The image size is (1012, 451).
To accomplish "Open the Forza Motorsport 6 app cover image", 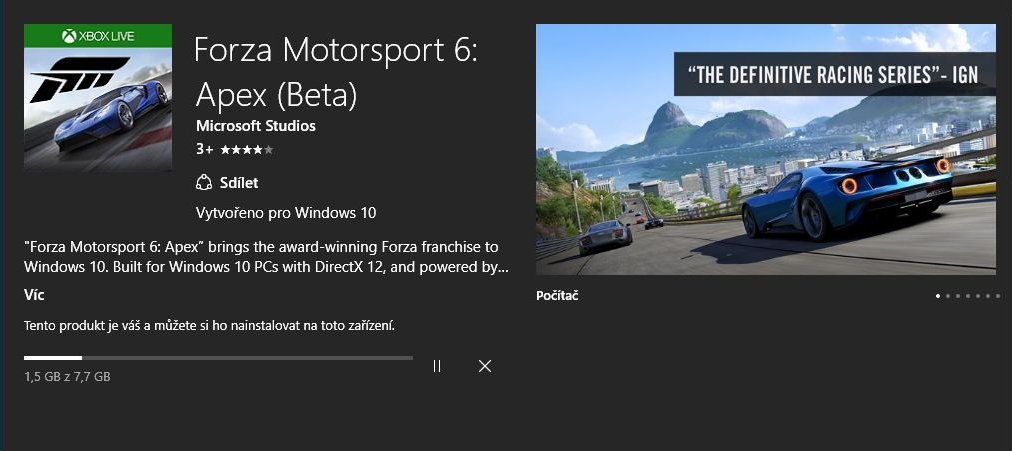I will tap(98, 97).
